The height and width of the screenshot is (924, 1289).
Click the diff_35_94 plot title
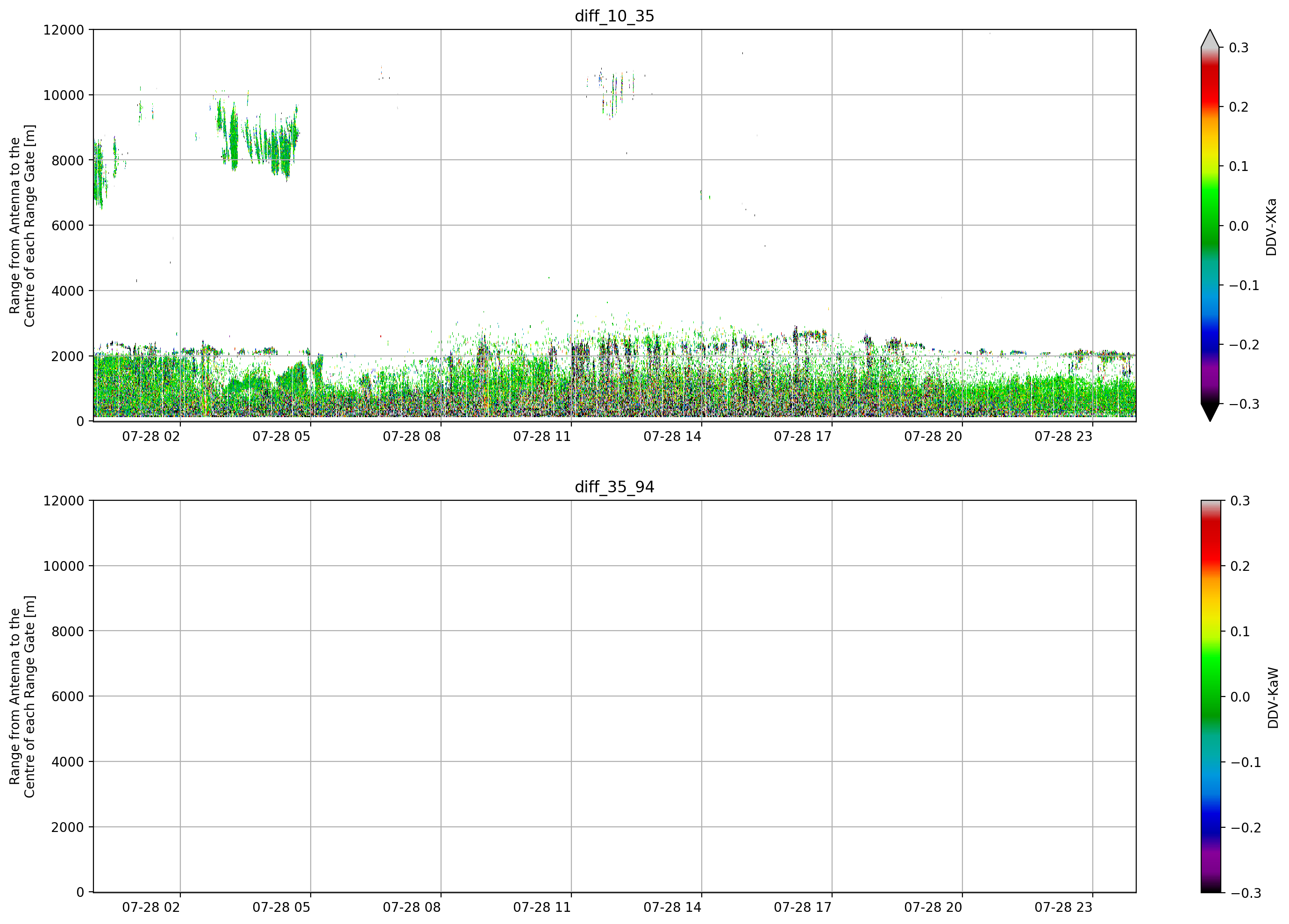(614, 487)
